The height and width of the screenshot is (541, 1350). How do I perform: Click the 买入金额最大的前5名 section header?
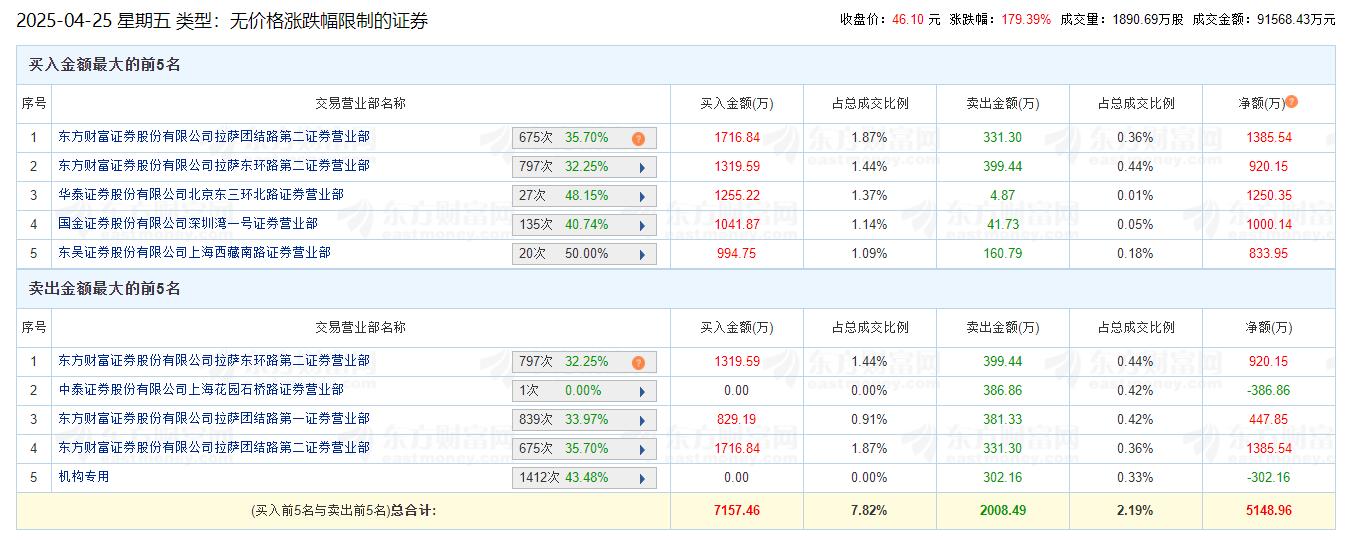[104, 65]
